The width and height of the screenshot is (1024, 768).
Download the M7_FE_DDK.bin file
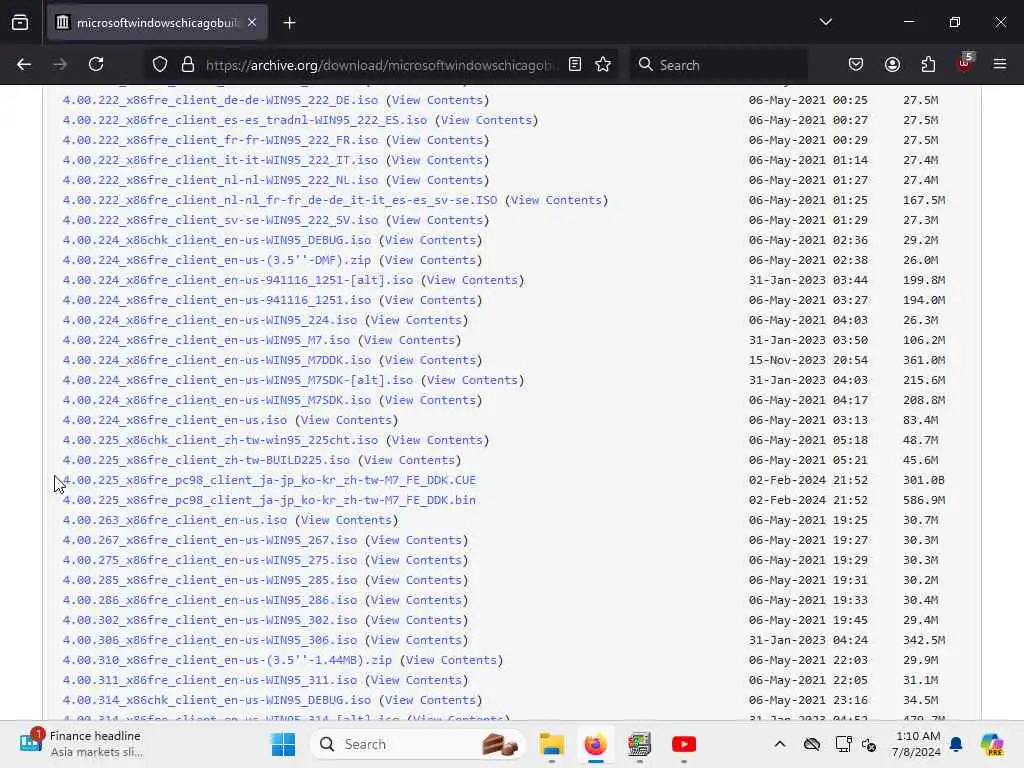pyautogui.click(x=269, y=500)
